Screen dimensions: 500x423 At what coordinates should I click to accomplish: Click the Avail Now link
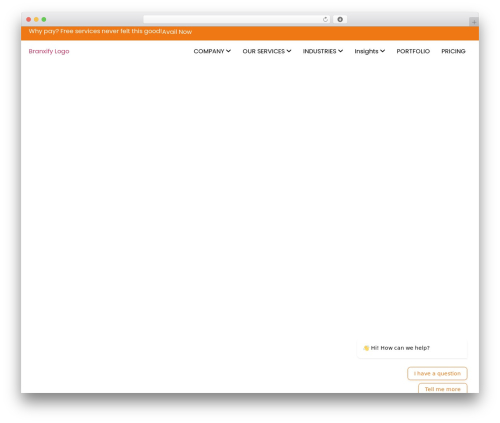[x=177, y=32]
